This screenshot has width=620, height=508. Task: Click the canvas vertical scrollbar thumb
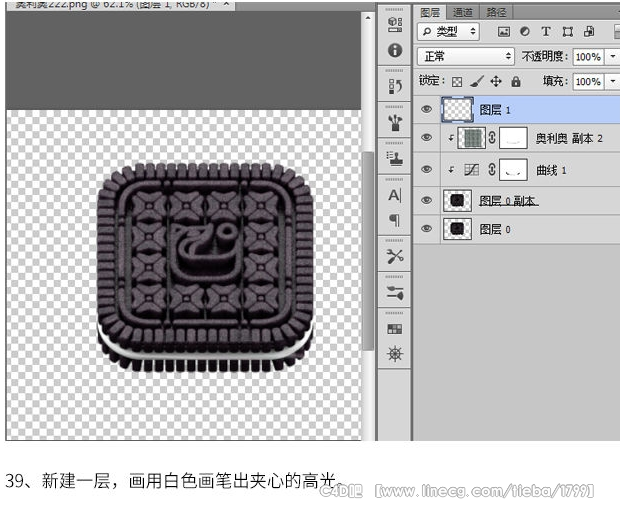pos(368,251)
